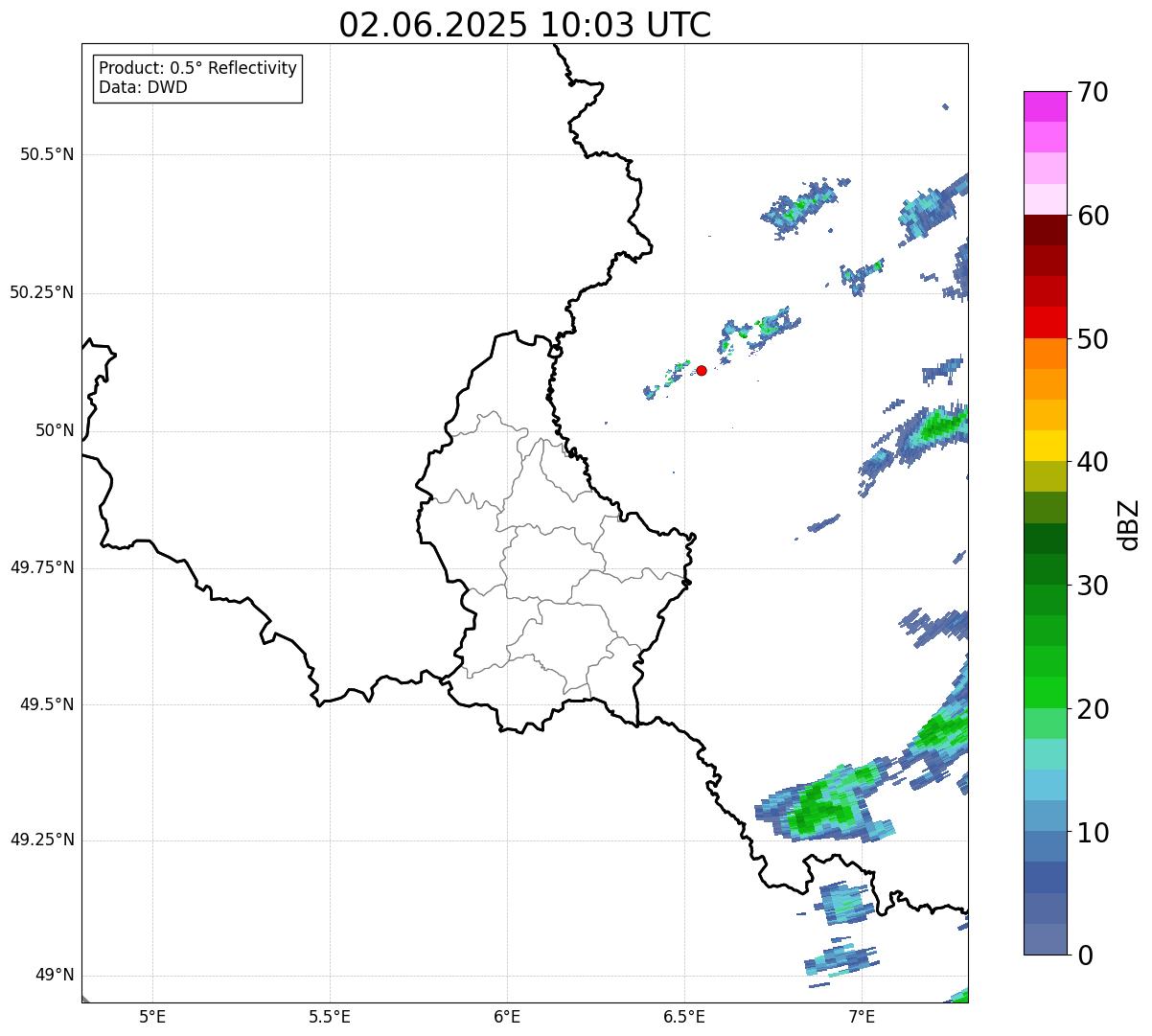Click the dark maroon colorbar segment below 60
1152x1036 pixels.
(x=1046, y=230)
